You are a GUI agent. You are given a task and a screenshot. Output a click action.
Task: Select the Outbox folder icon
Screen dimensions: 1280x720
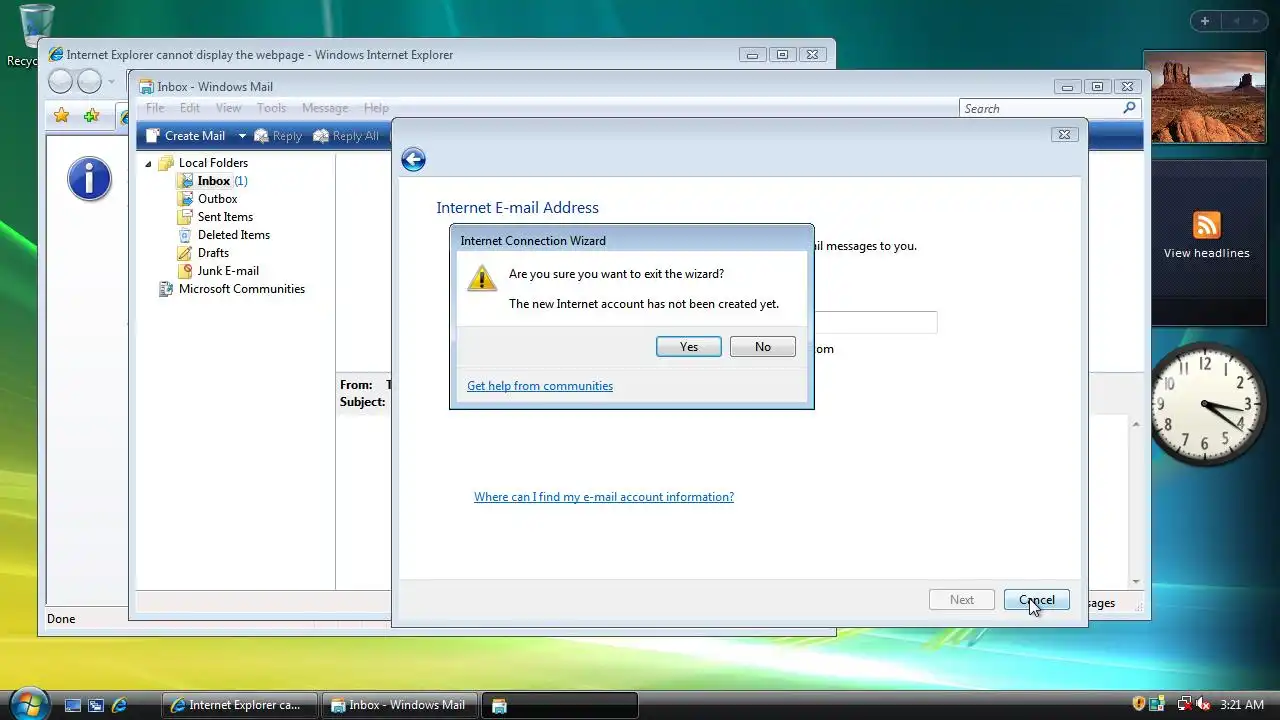point(185,199)
